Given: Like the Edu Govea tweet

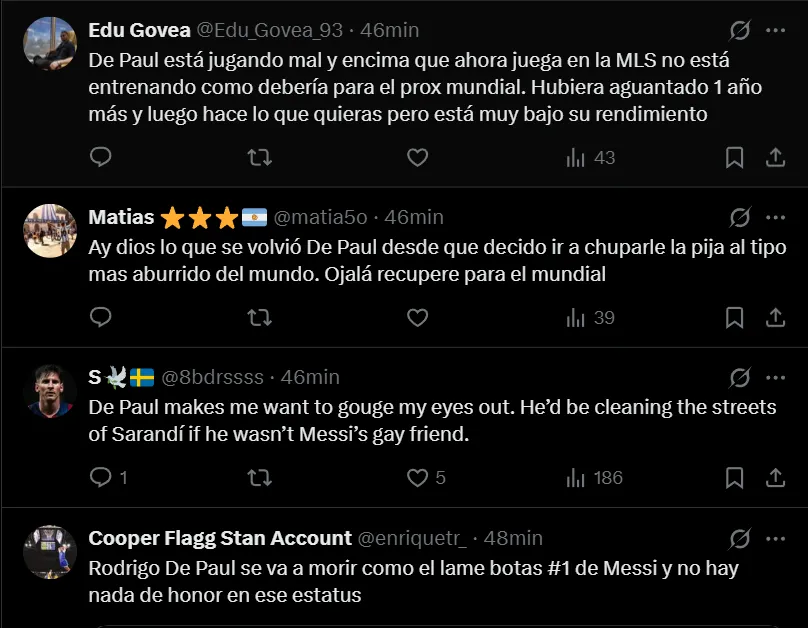Looking at the screenshot, I should pos(418,157).
